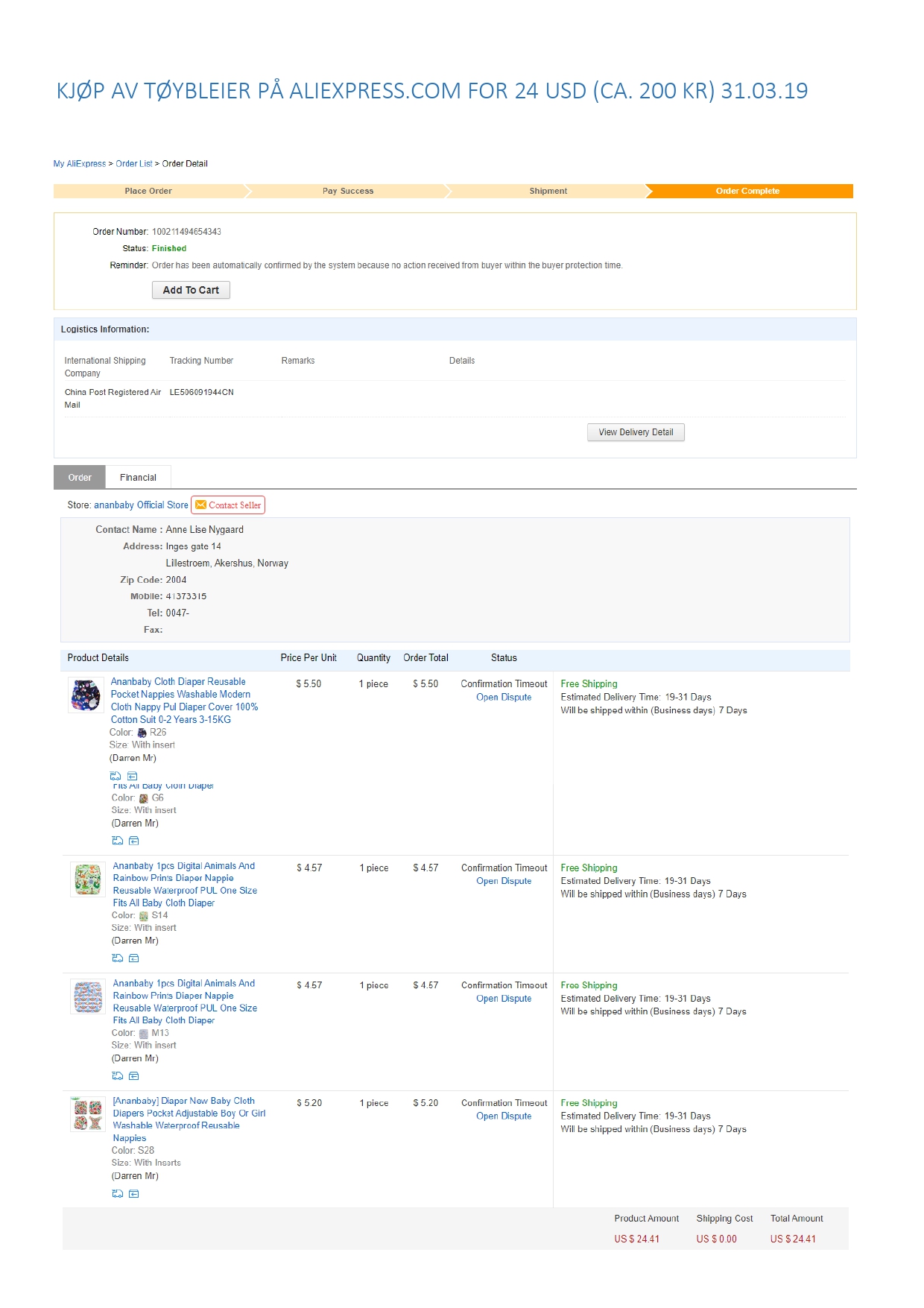Click the Product Amount value US $ 24.41
Image resolution: width=924 pixels, height=1308 pixels.
tap(636, 1239)
